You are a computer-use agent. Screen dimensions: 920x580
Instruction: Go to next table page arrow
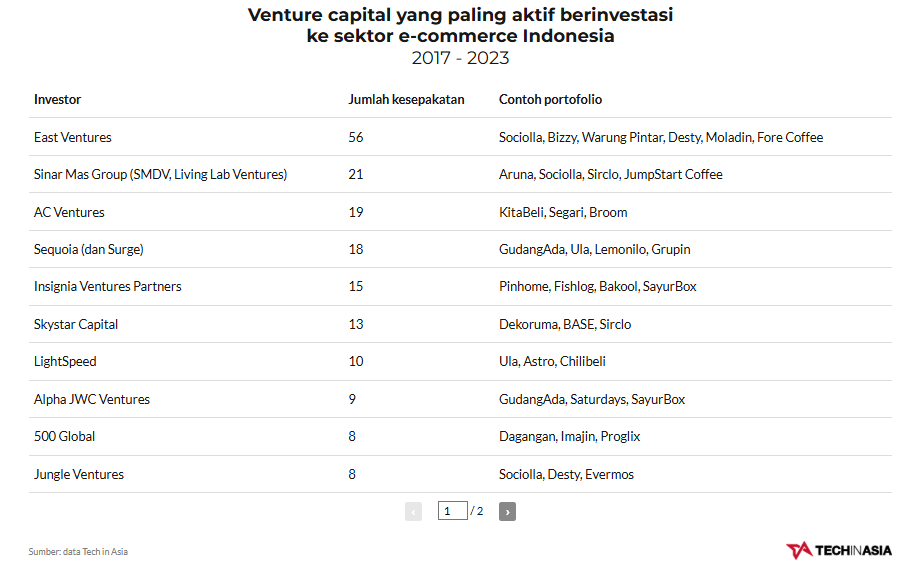point(507,511)
